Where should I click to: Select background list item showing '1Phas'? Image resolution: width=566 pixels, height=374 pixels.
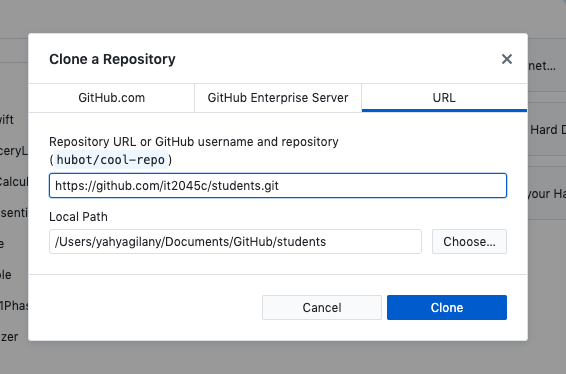[14, 306]
